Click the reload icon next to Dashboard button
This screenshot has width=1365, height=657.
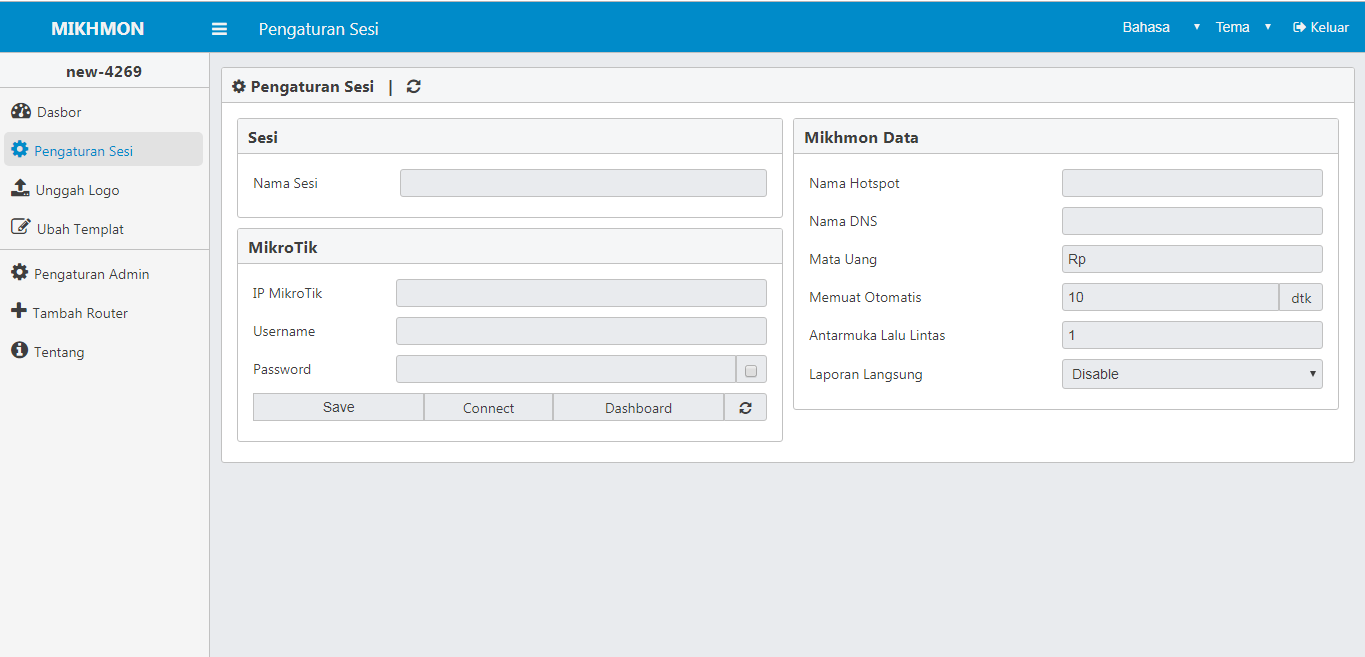pyautogui.click(x=745, y=407)
